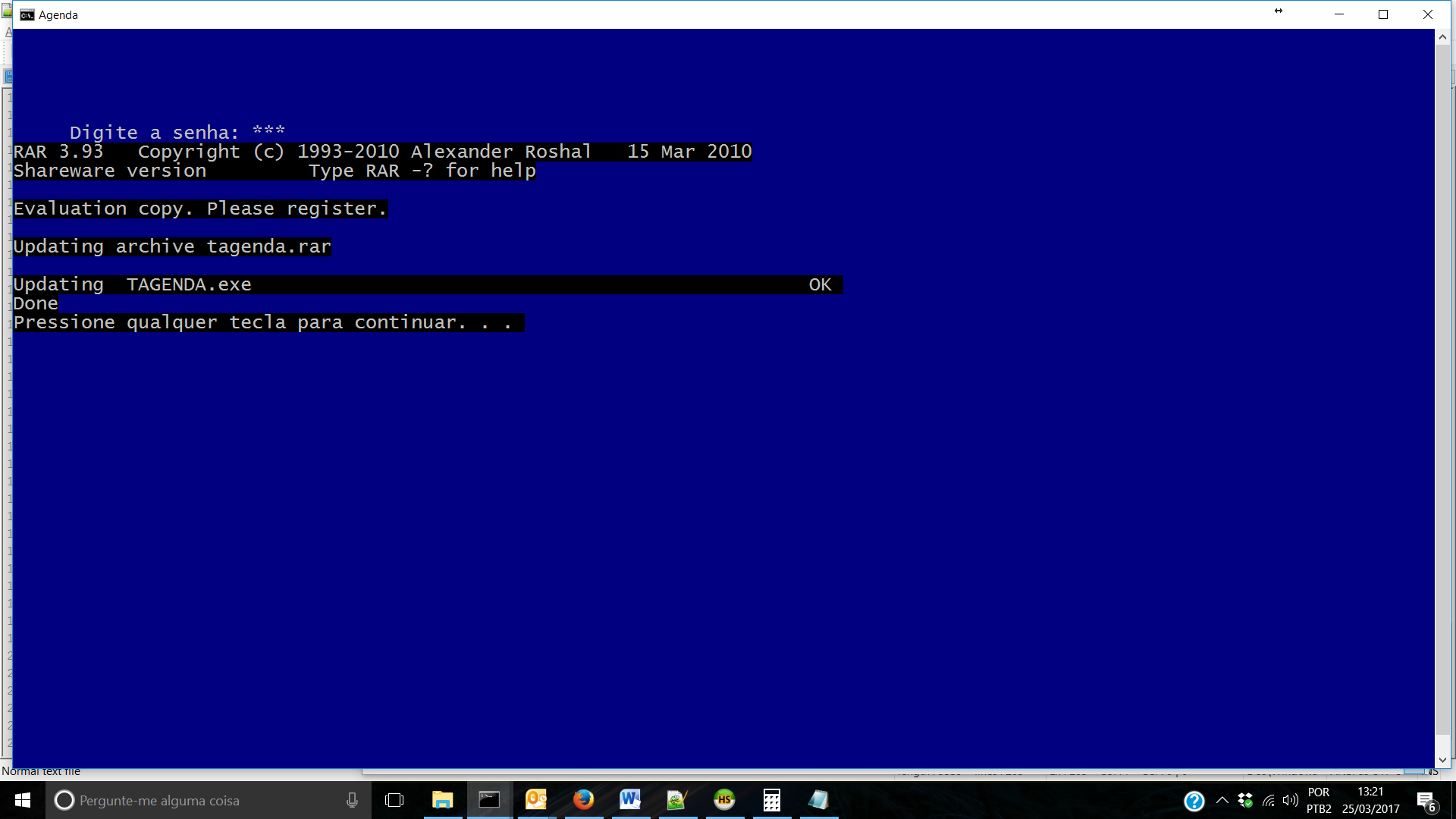The height and width of the screenshot is (819, 1456).
Task: Click the Command Prompt taskbar icon
Action: point(489,800)
